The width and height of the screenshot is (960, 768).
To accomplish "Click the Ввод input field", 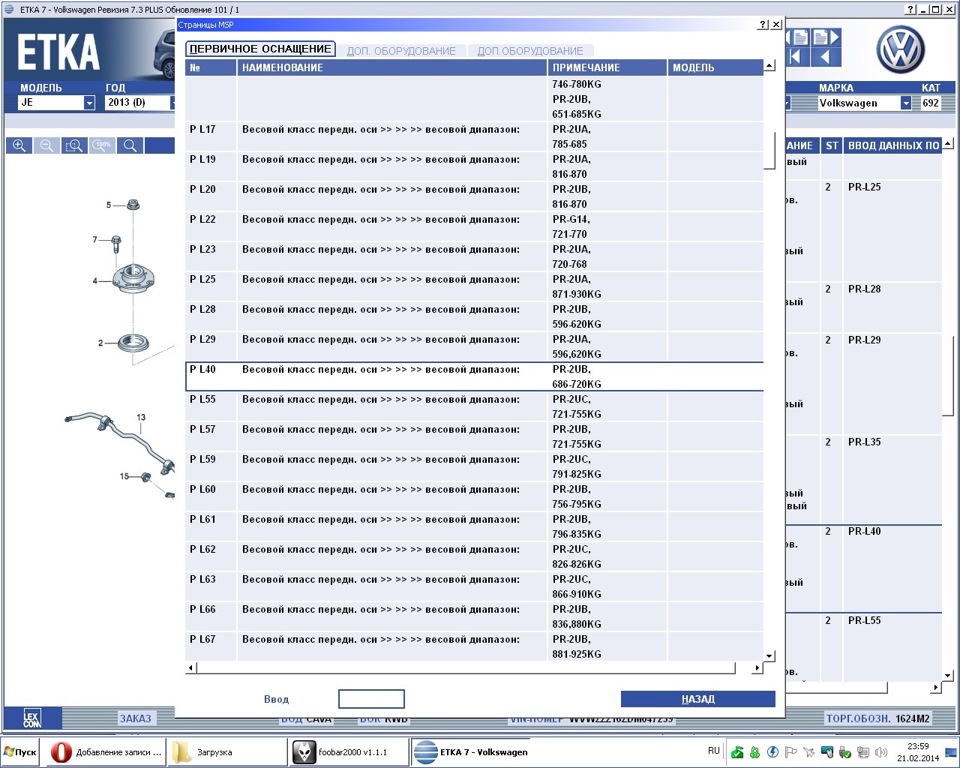I will 371,699.
